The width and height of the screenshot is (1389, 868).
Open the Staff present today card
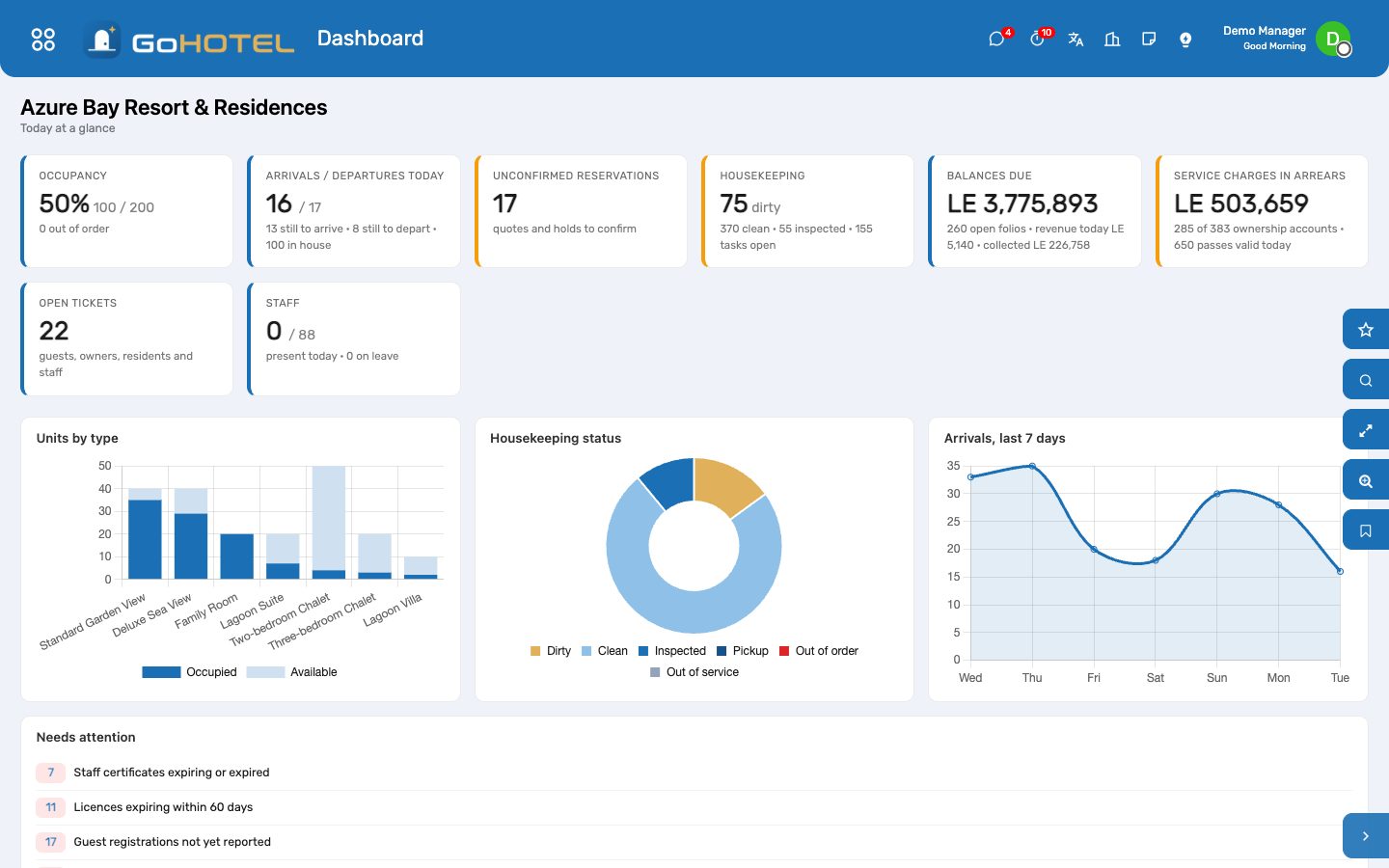[x=354, y=339]
